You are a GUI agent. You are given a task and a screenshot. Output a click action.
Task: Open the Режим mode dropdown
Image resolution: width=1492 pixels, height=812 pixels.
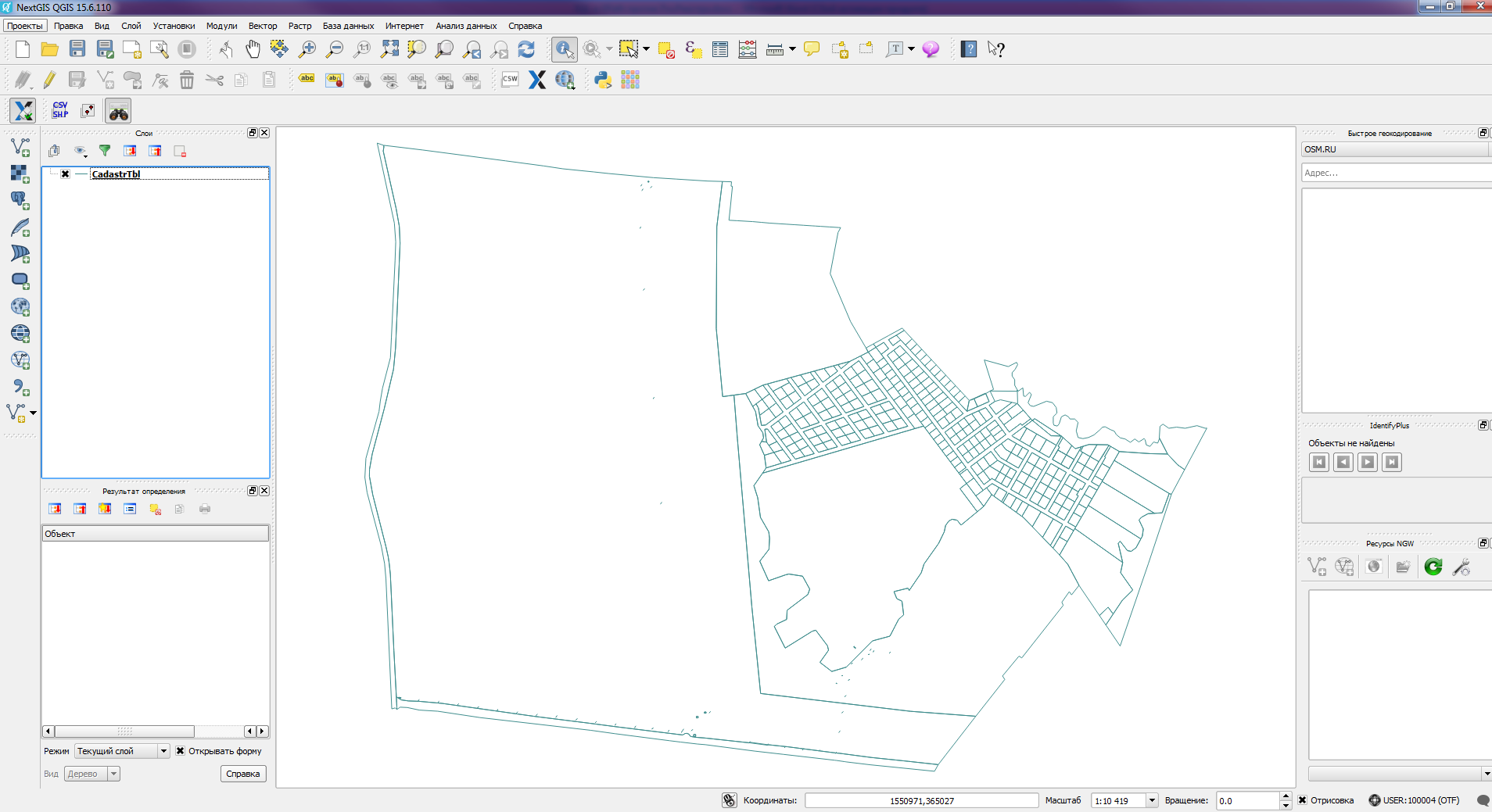122,751
